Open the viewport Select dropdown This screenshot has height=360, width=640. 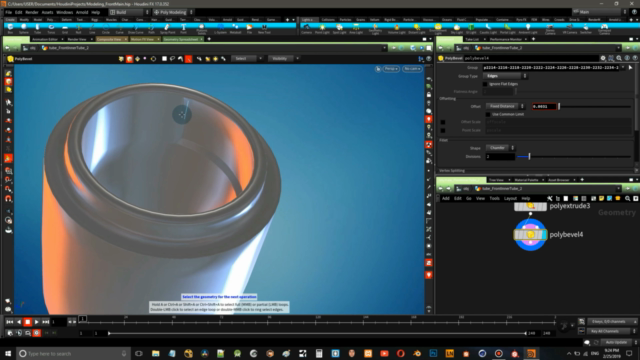(247, 59)
